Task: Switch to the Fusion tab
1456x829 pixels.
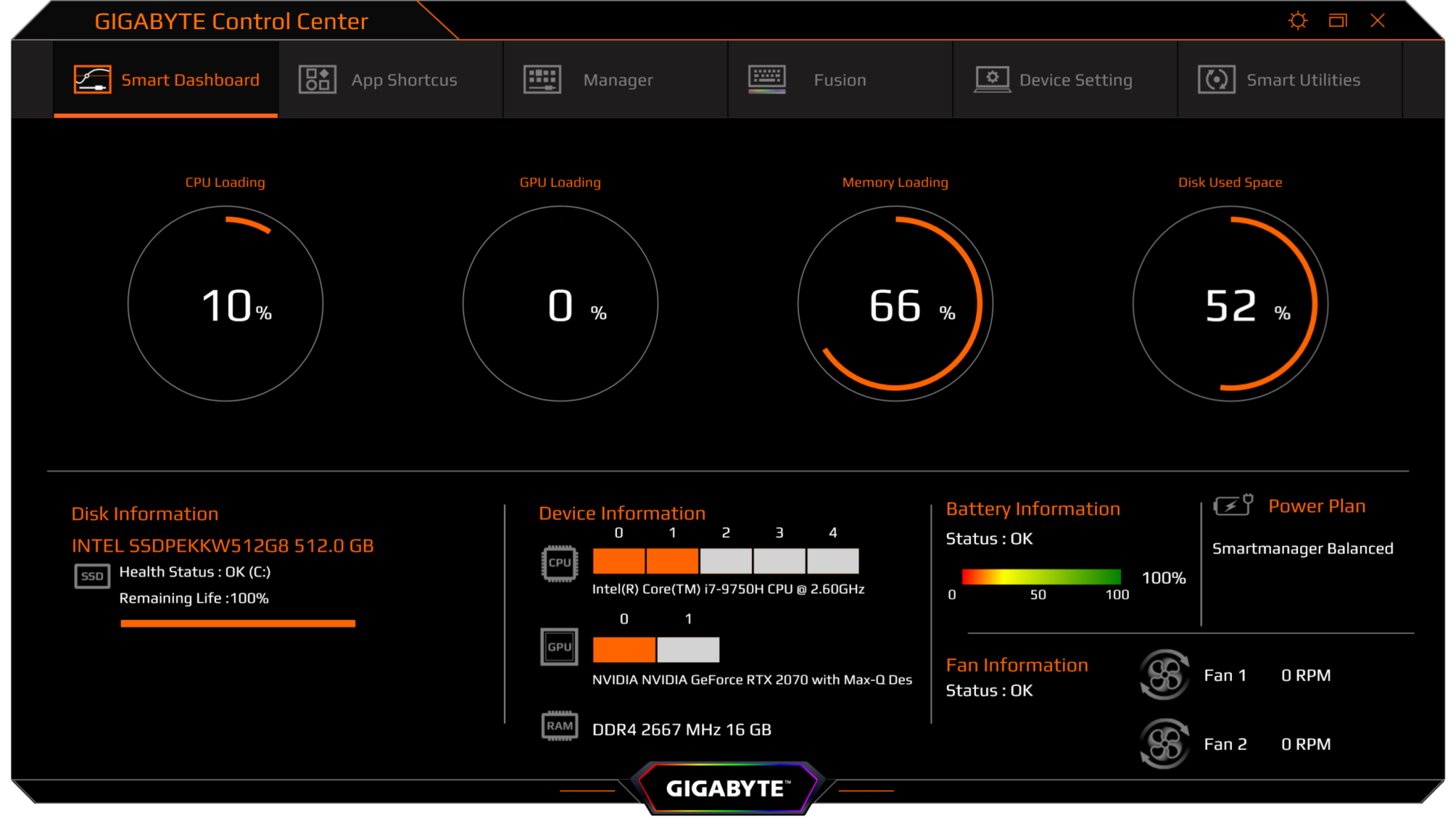Action: tap(839, 80)
